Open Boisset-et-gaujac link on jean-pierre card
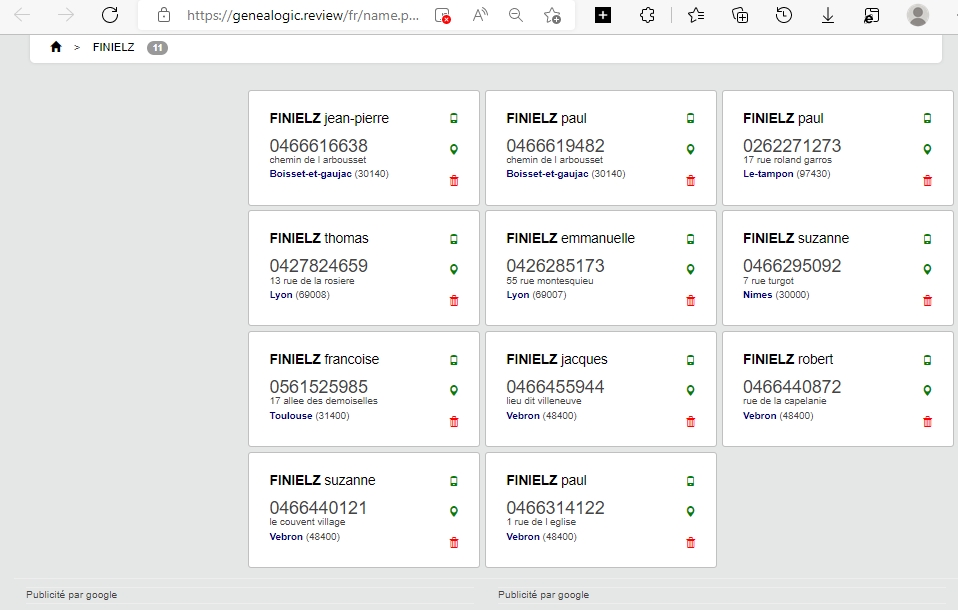 pyautogui.click(x=310, y=174)
